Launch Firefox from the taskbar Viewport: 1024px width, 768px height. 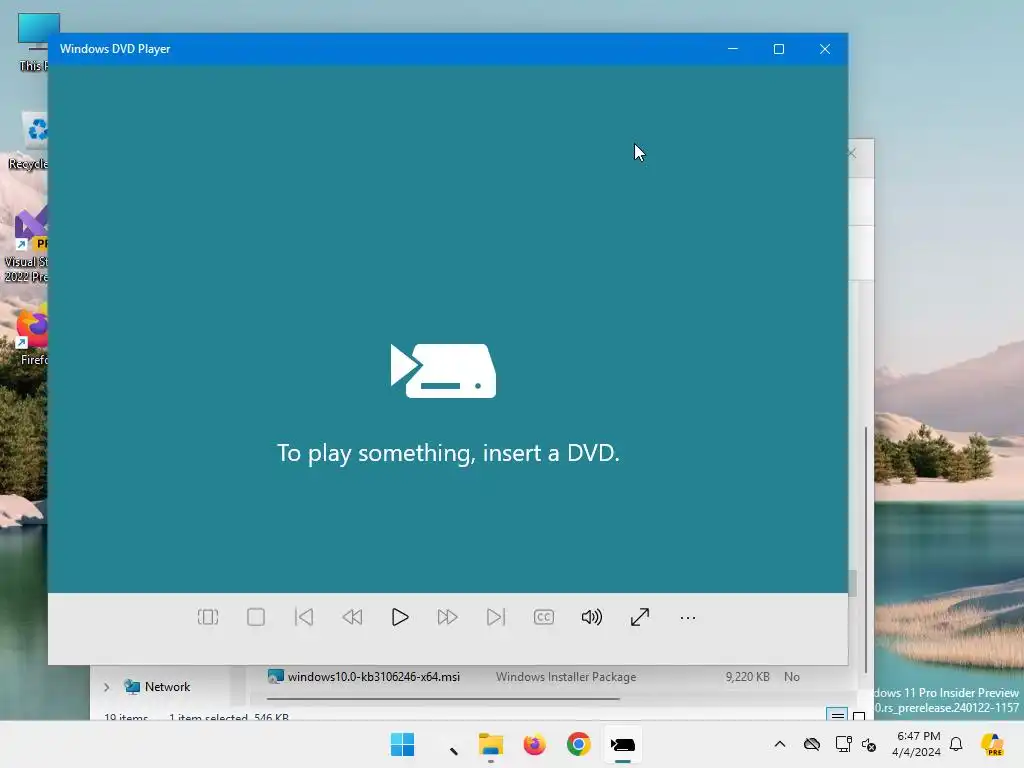pyautogui.click(x=534, y=744)
